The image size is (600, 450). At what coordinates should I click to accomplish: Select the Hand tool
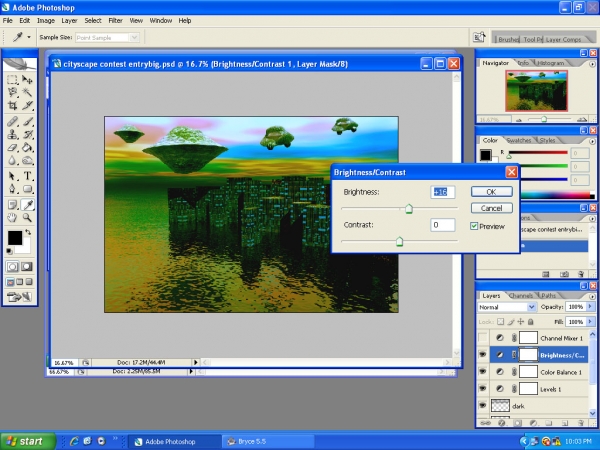pyautogui.click(x=12, y=218)
